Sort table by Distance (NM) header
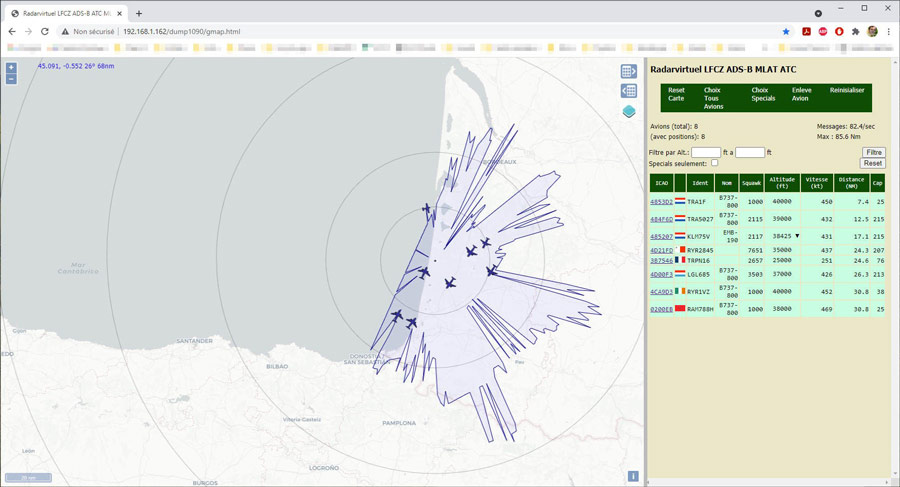Image resolution: width=900 pixels, height=487 pixels. coord(851,183)
